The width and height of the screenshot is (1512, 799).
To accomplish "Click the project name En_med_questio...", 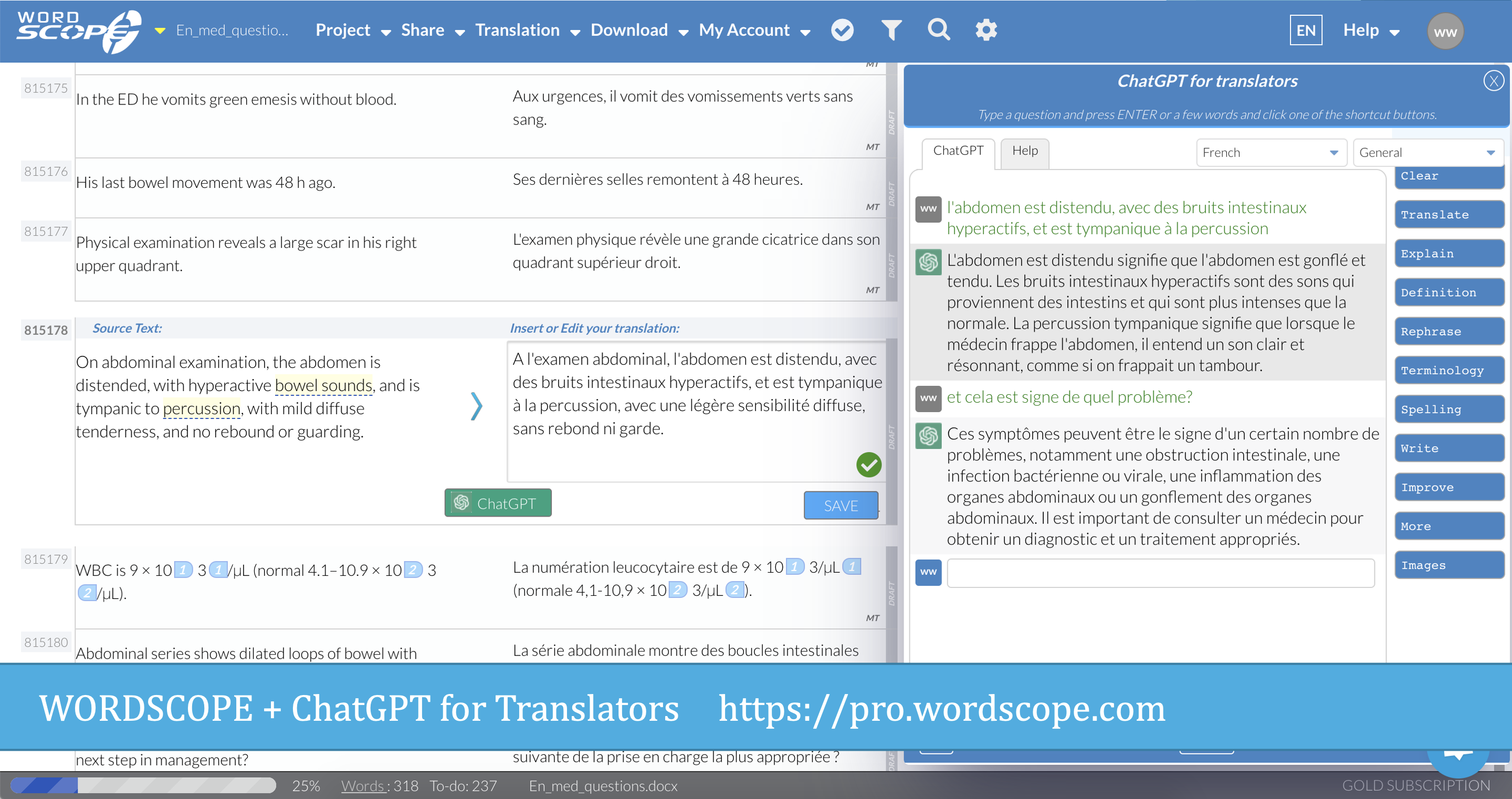I will (232, 30).
